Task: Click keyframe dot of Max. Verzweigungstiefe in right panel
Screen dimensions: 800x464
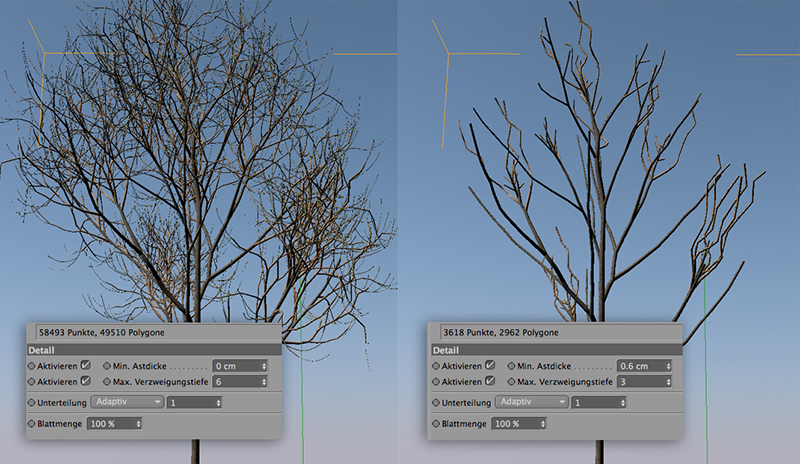Action: (511, 382)
